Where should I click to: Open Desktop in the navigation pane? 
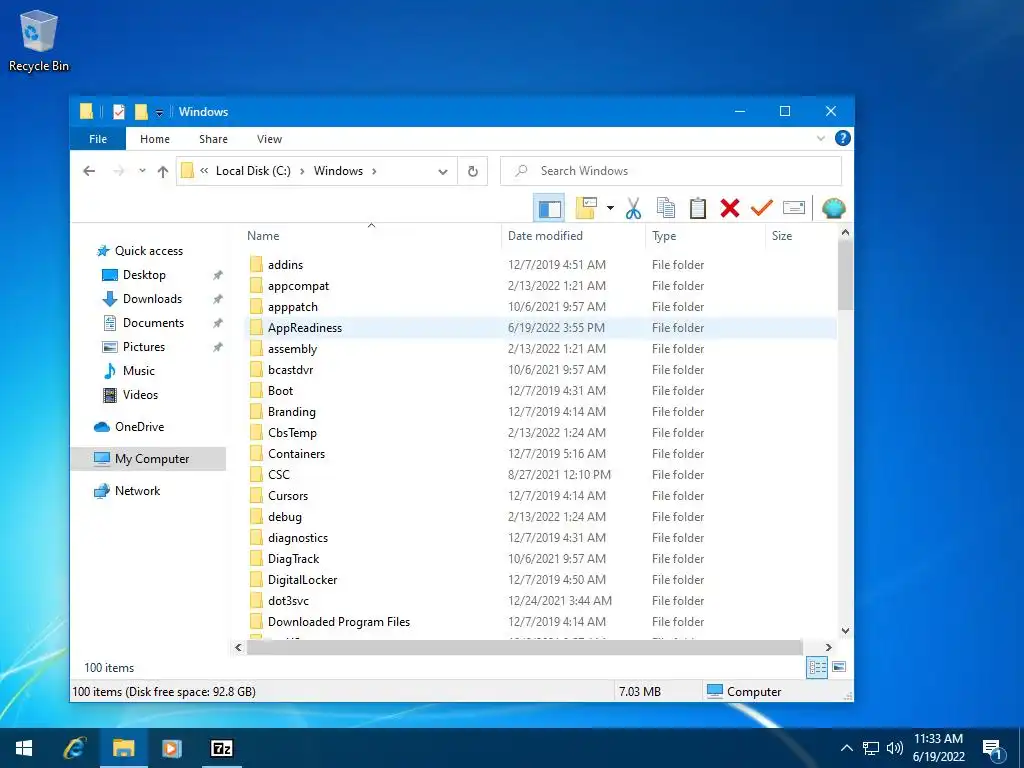coord(144,275)
